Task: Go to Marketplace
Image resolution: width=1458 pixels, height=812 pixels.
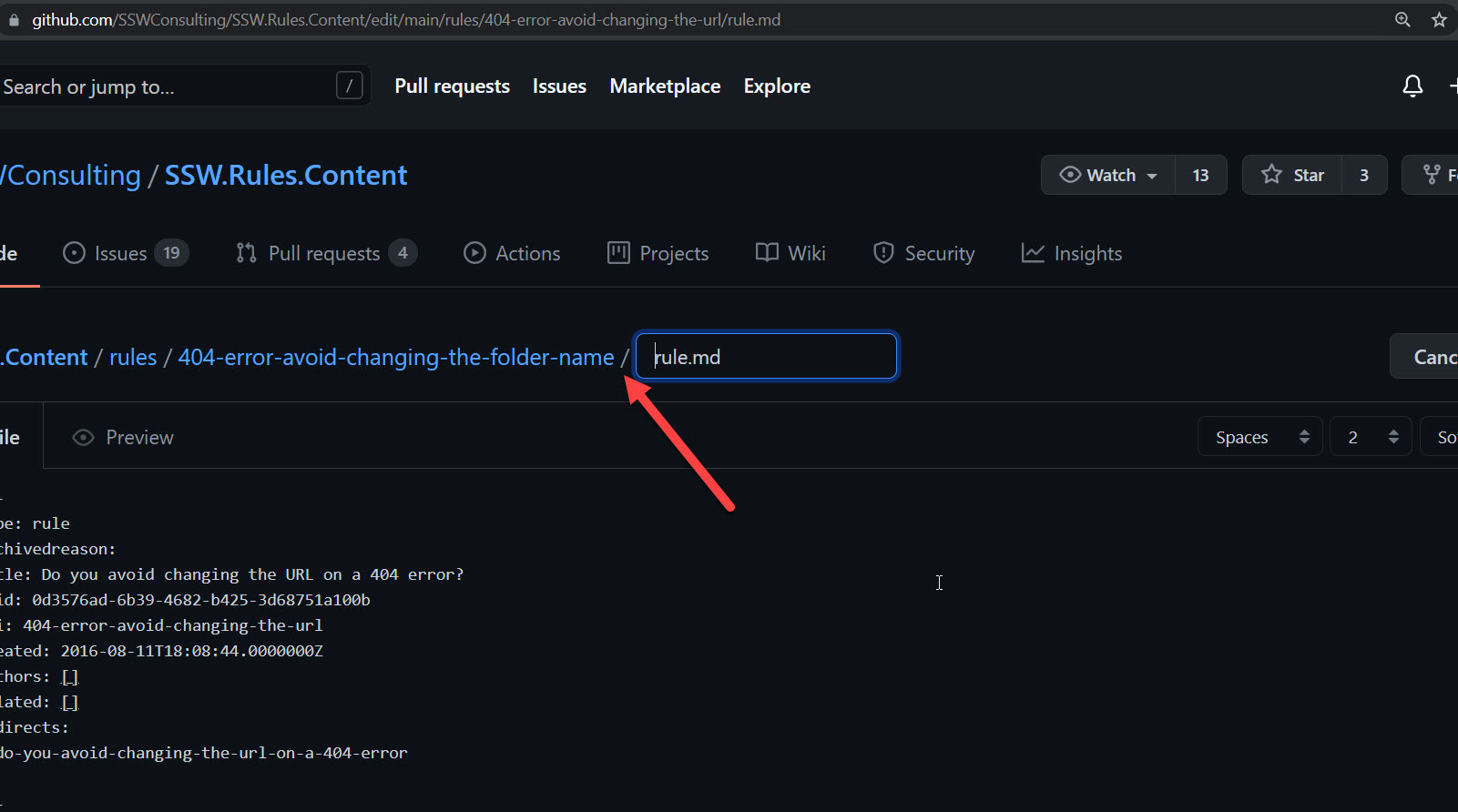Action: coord(665,86)
